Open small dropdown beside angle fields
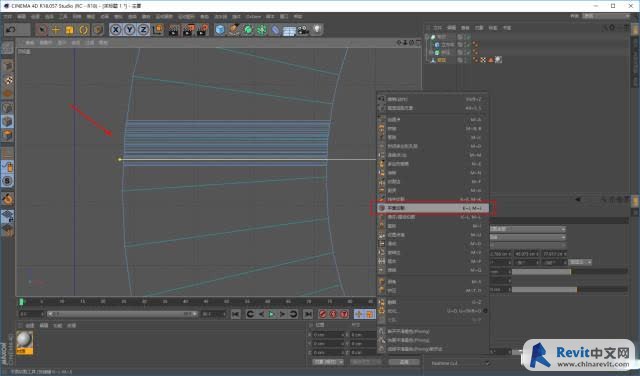 pyautogui.click(x=580, y=262)
